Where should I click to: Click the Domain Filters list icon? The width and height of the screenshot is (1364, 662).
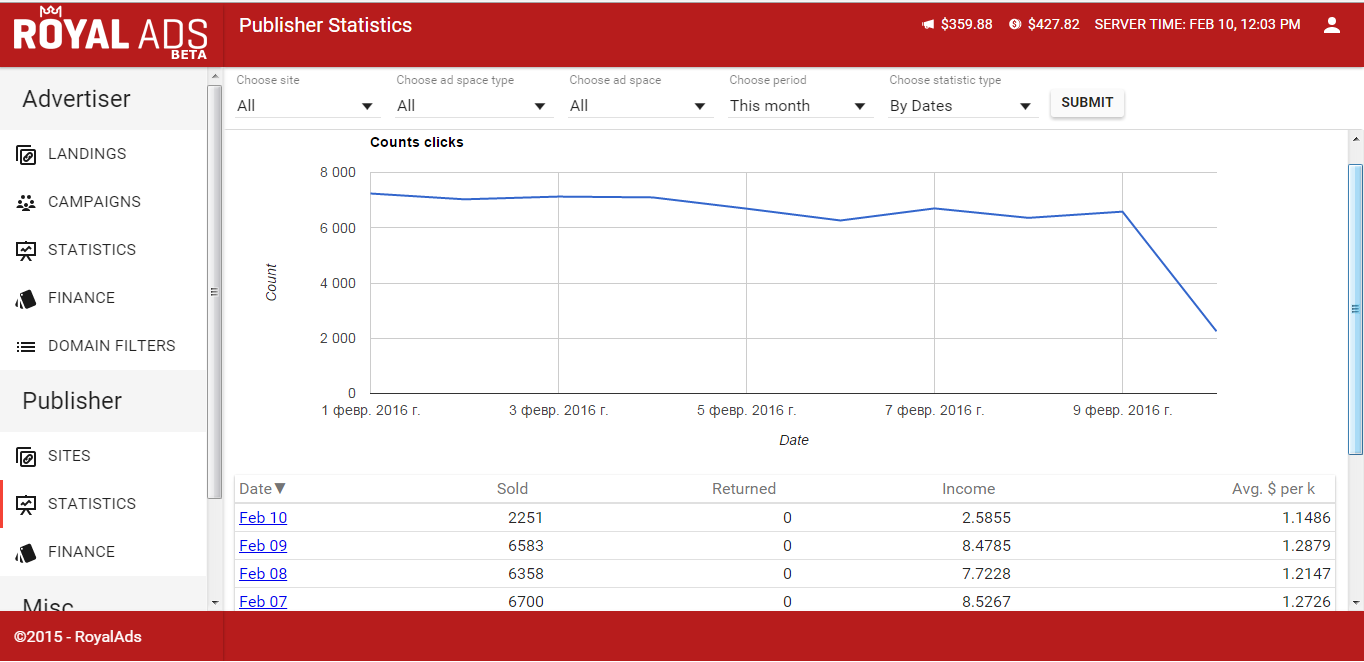point(26,346)
